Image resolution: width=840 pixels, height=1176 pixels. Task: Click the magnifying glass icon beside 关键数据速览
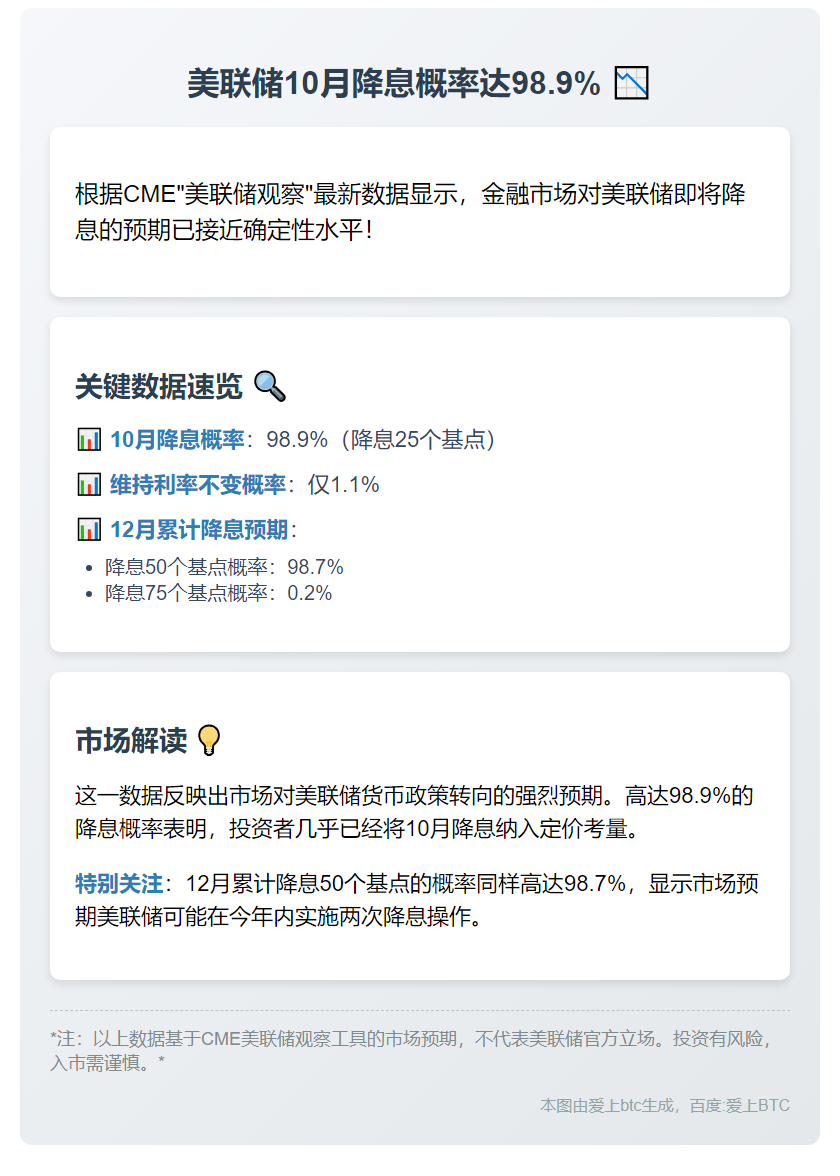pos(269,385)
